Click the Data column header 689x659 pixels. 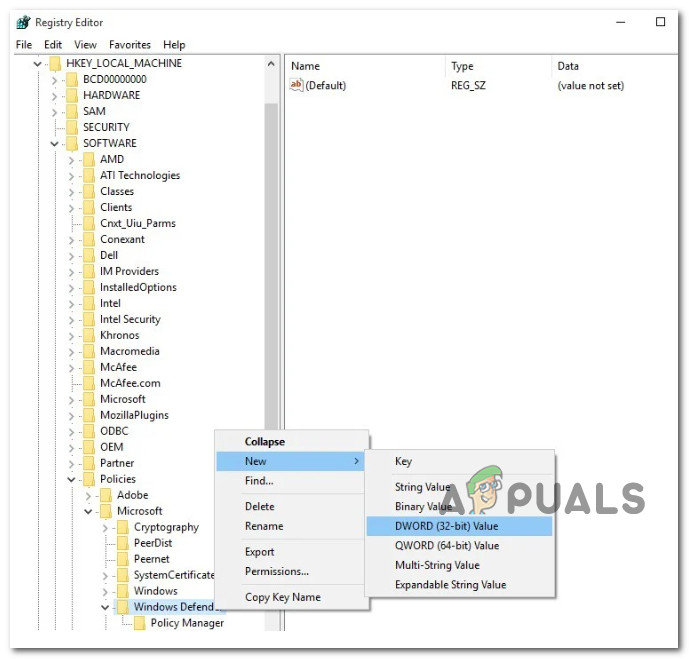[x=614, y=66]
